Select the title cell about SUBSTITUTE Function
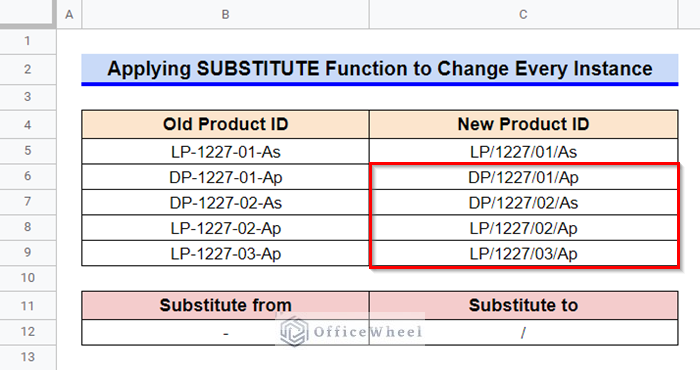The image size is (700, 370). (x=379, y=69)
